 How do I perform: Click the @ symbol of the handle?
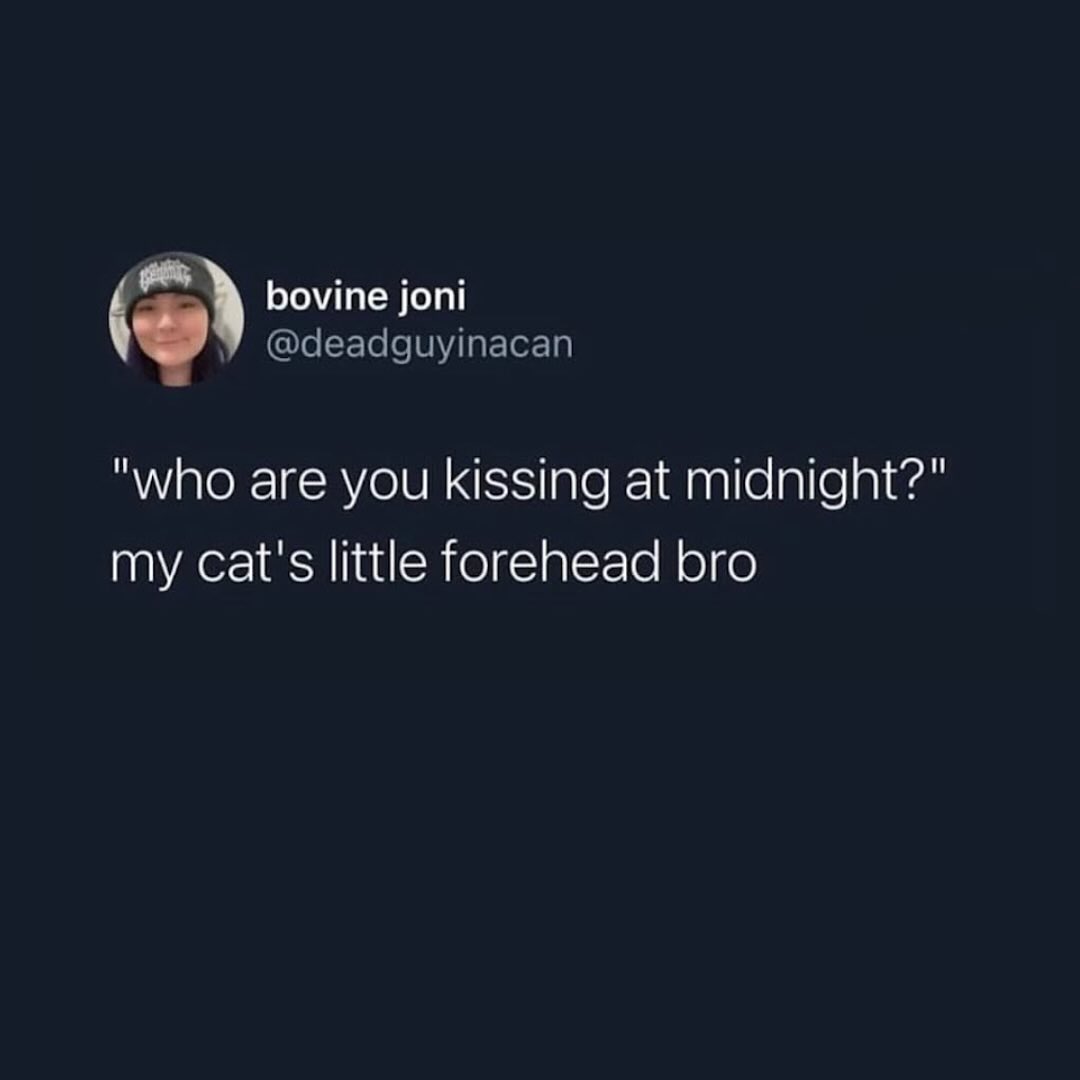(280, 345)
